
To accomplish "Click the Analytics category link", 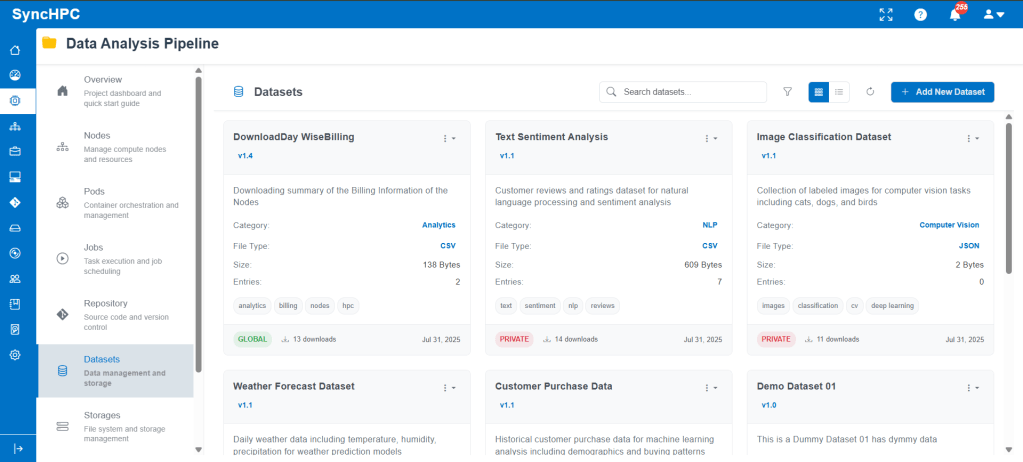I will [438, 225].
